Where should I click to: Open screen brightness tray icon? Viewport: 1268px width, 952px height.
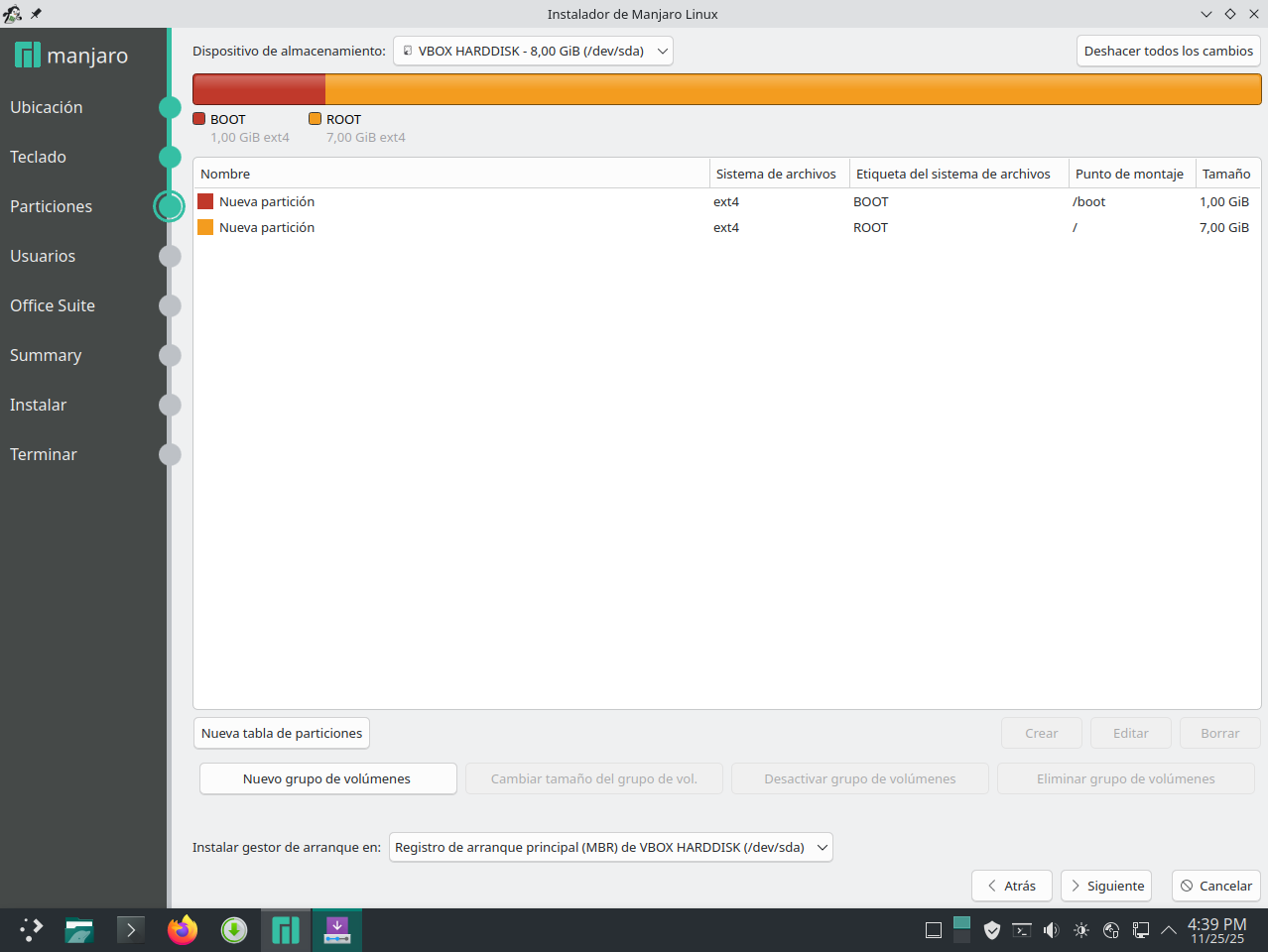(x=1080, y=930)
